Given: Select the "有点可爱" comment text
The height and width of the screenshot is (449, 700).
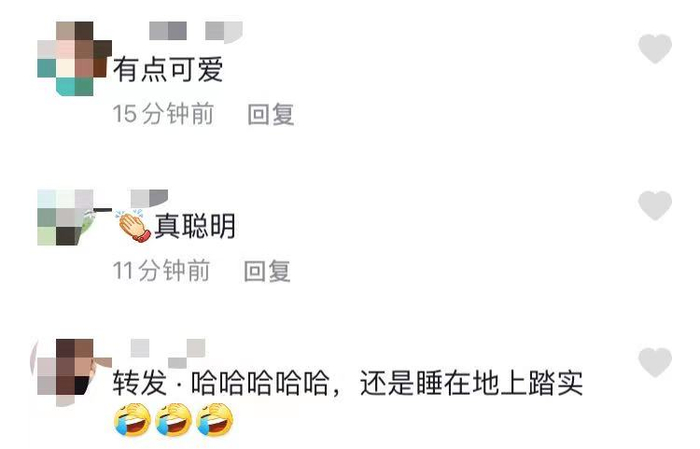Looking at the screenshot, I should click(168, 70).
